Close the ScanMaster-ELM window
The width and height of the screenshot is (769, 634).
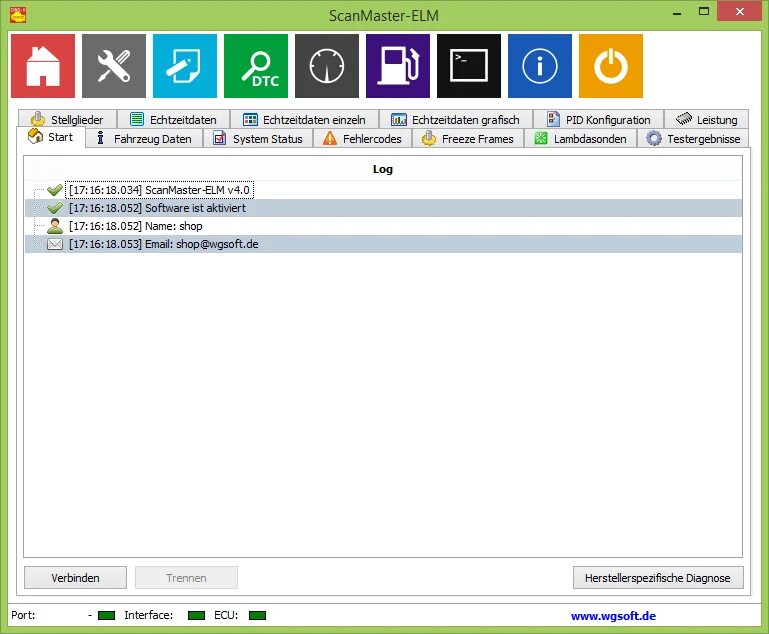click(x=740, y=11)
